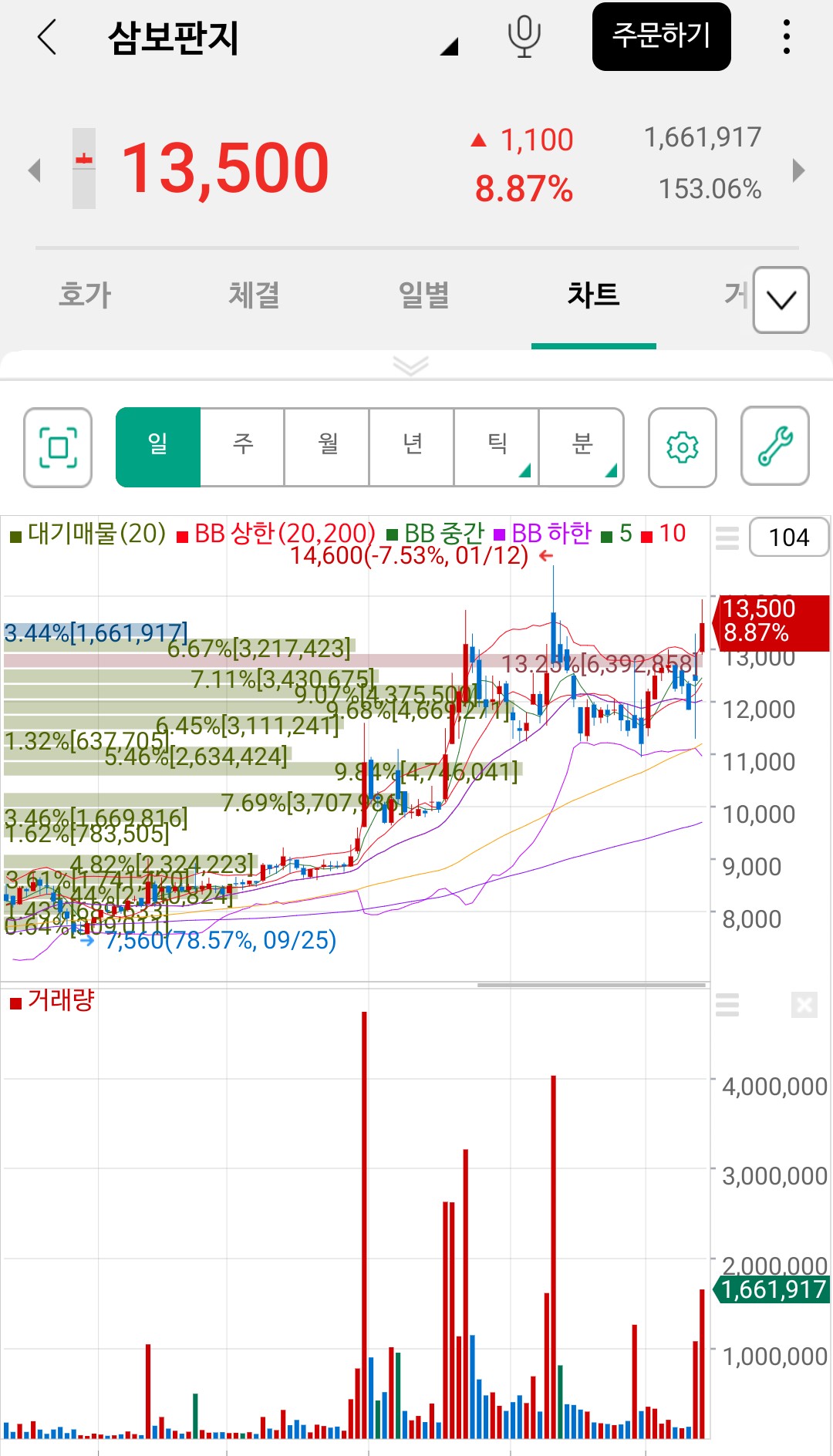Screen dimensions: 833x1456
Task: Switch to the 호가 tab
Action: pos(85,295)
